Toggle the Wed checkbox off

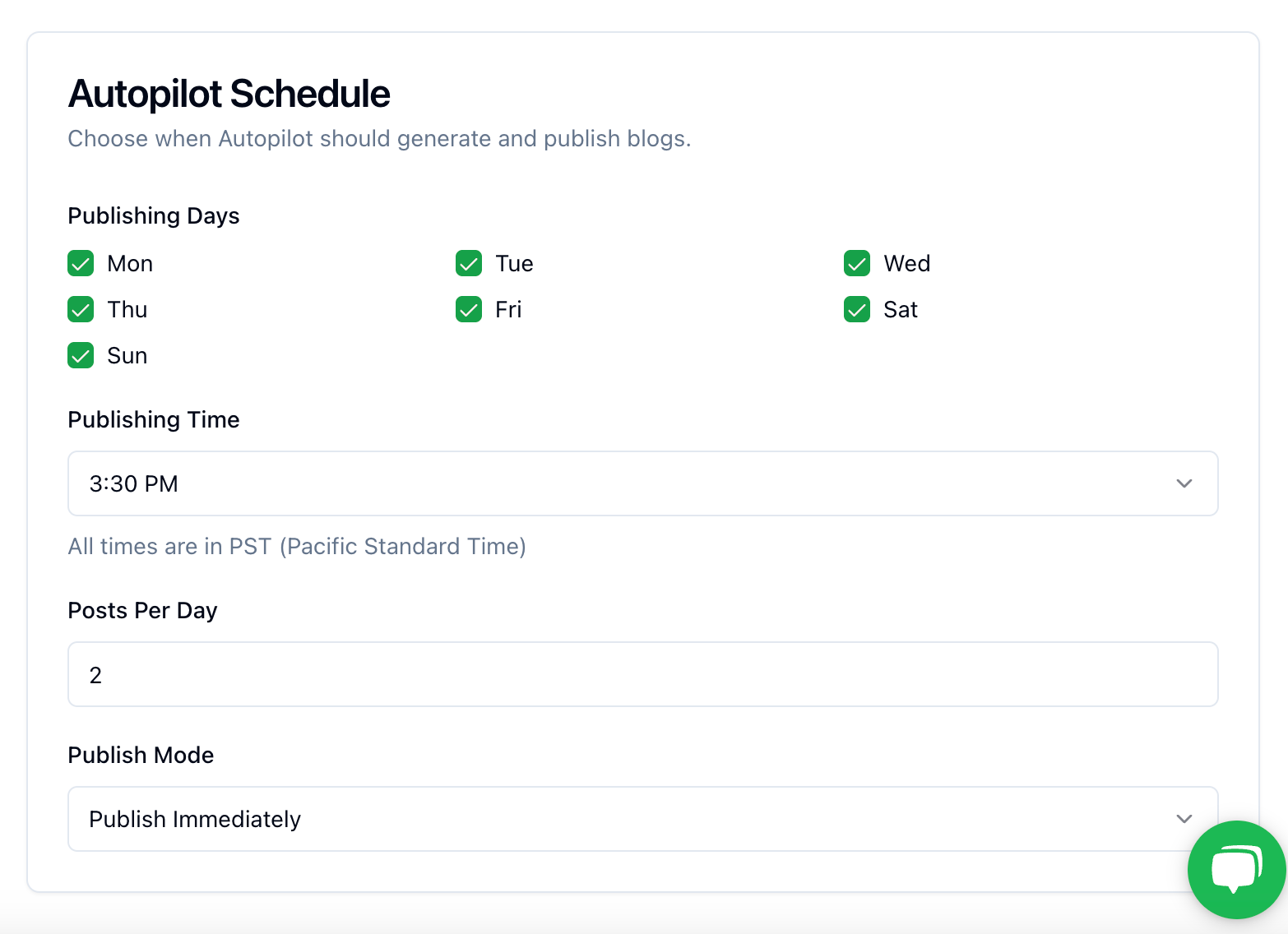click(857, 264)
